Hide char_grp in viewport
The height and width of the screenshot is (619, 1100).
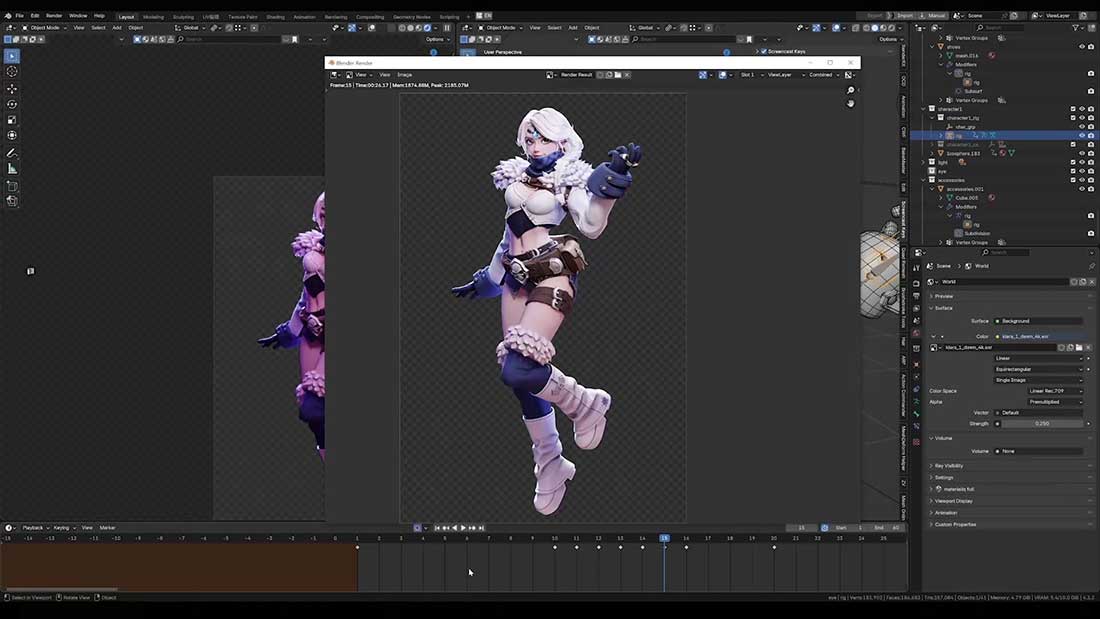(x=1082, y=126)
